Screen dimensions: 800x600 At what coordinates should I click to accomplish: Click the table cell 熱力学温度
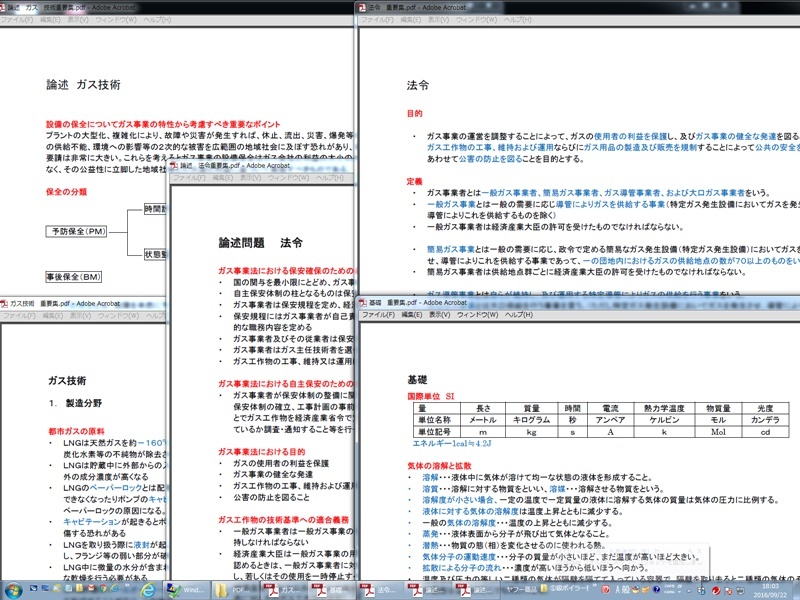664,408
